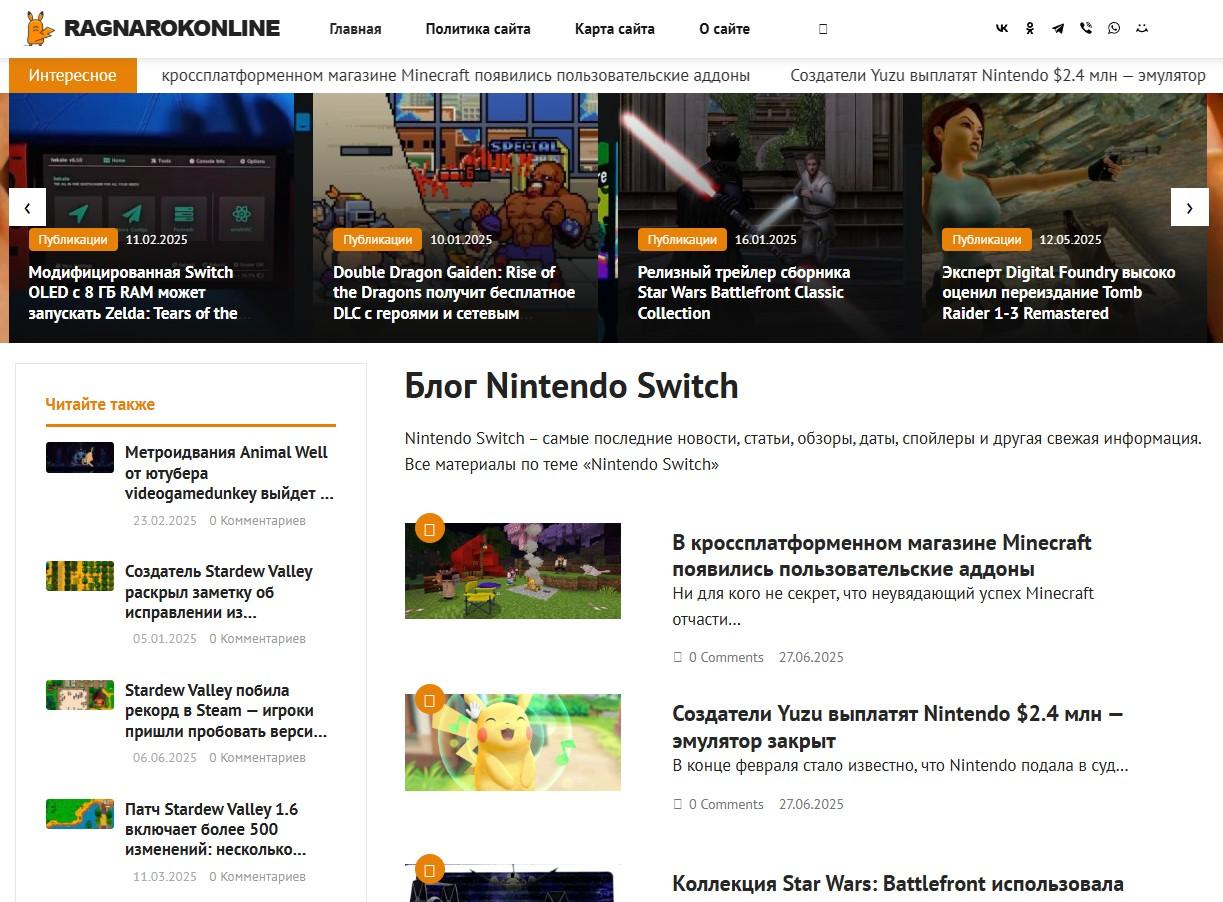Click Animal Well sidebar thumbnail
This screenshot has width=1223, height=902.
(80, 457)
